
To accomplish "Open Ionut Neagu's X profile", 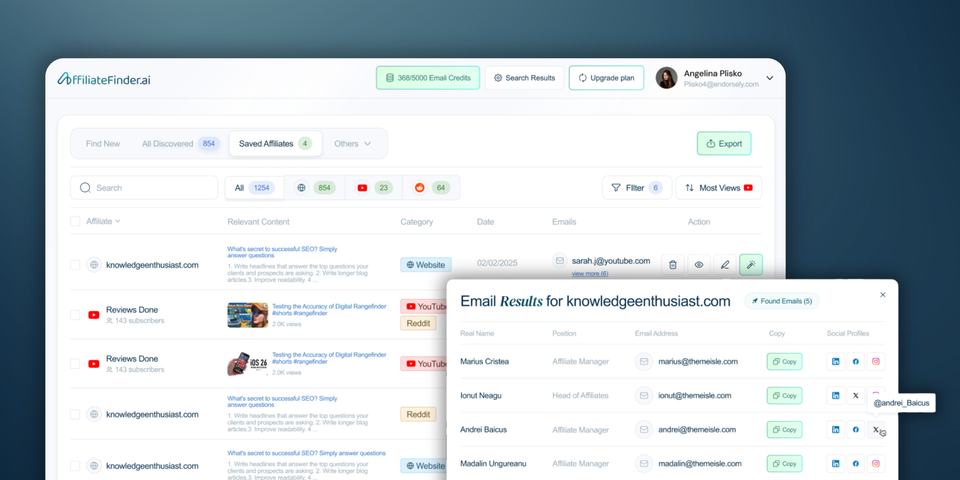I will [x=855, y=396].
